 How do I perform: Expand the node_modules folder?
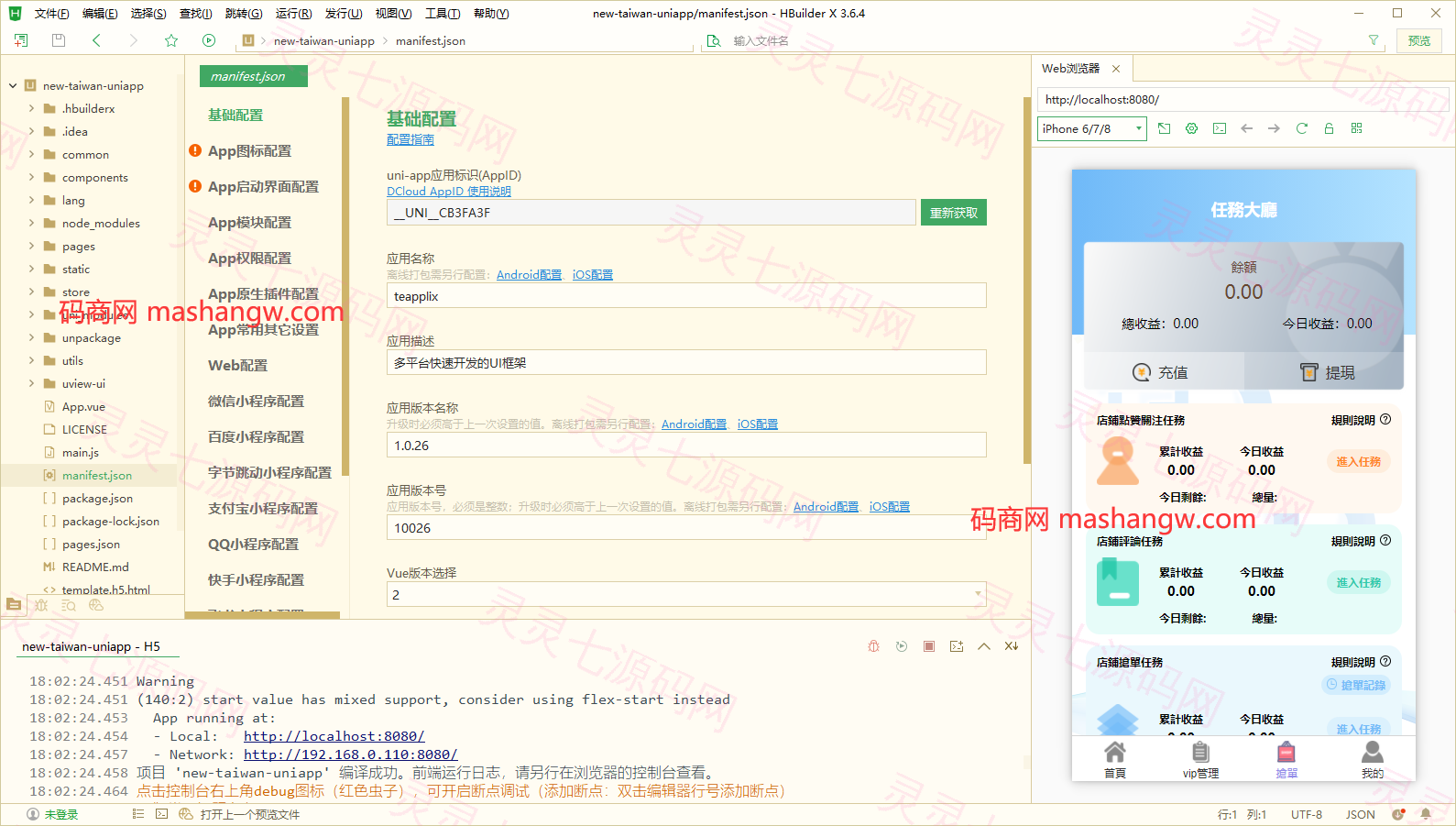[32, 223]
